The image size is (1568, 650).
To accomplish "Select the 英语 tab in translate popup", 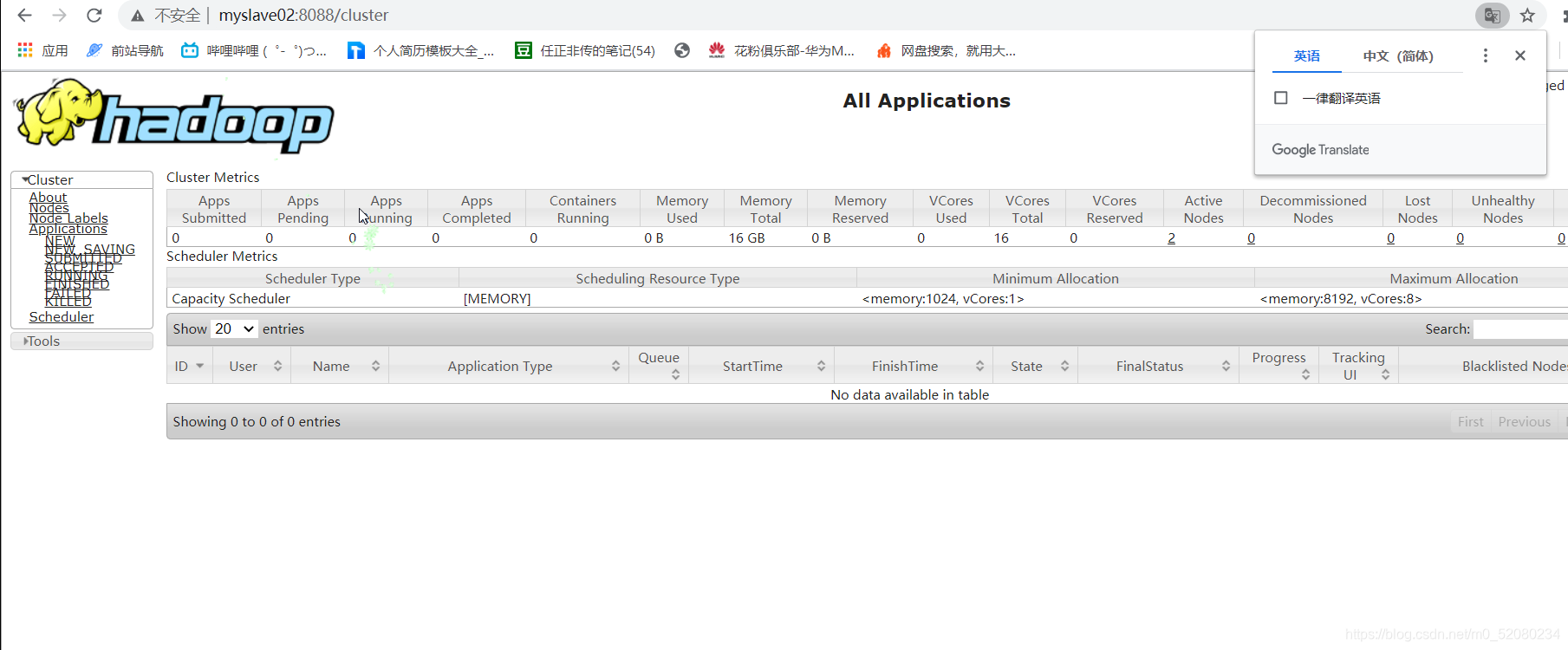I will (x=1306, y=56).
